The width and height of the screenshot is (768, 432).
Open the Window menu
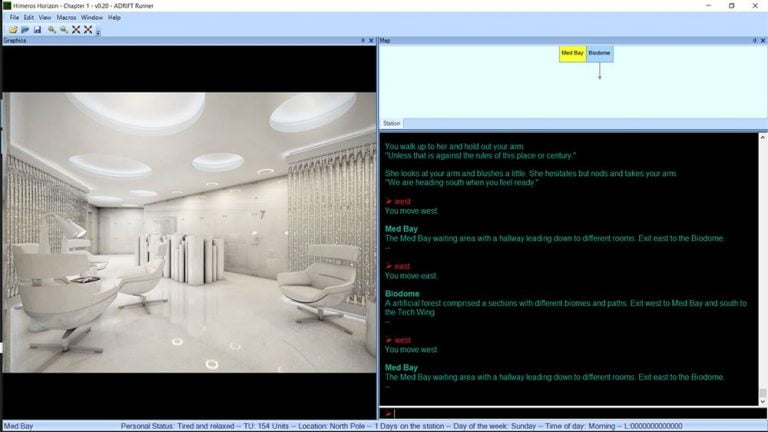[x=92, y=17]
